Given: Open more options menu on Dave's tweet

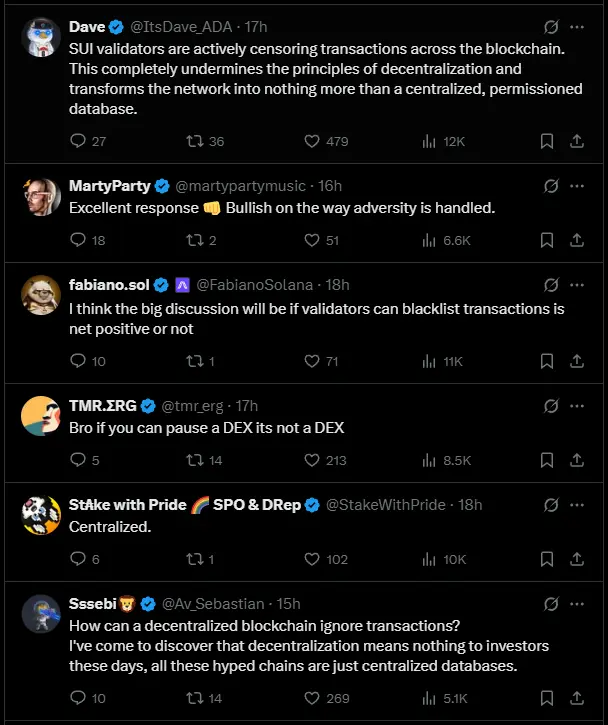Looking at the screenshot, I should click(x=577, y=27).
